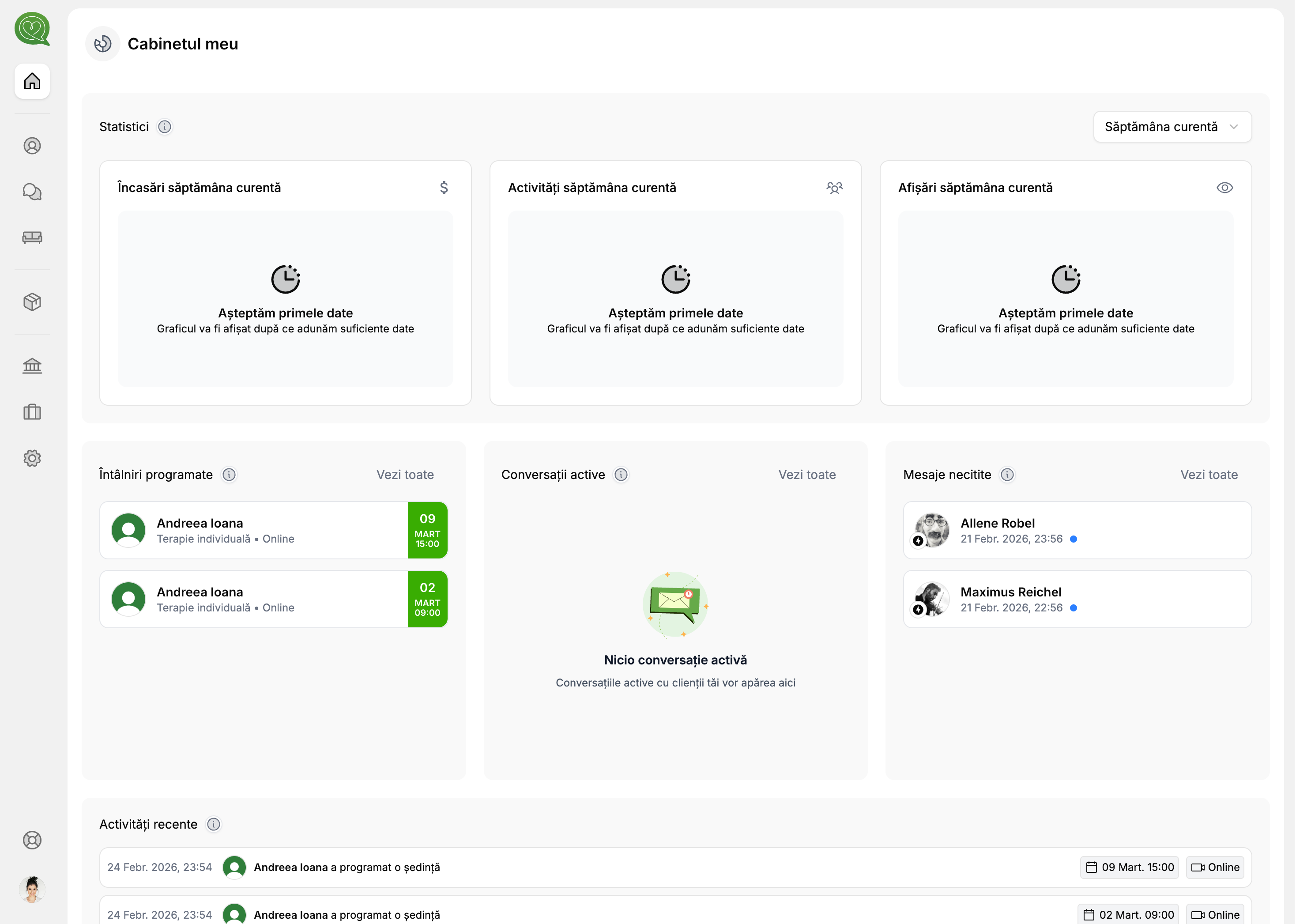Open the conversations chat icon in sidebar
This screenshot has width=1296, height=924.
(x=32, y=192)
